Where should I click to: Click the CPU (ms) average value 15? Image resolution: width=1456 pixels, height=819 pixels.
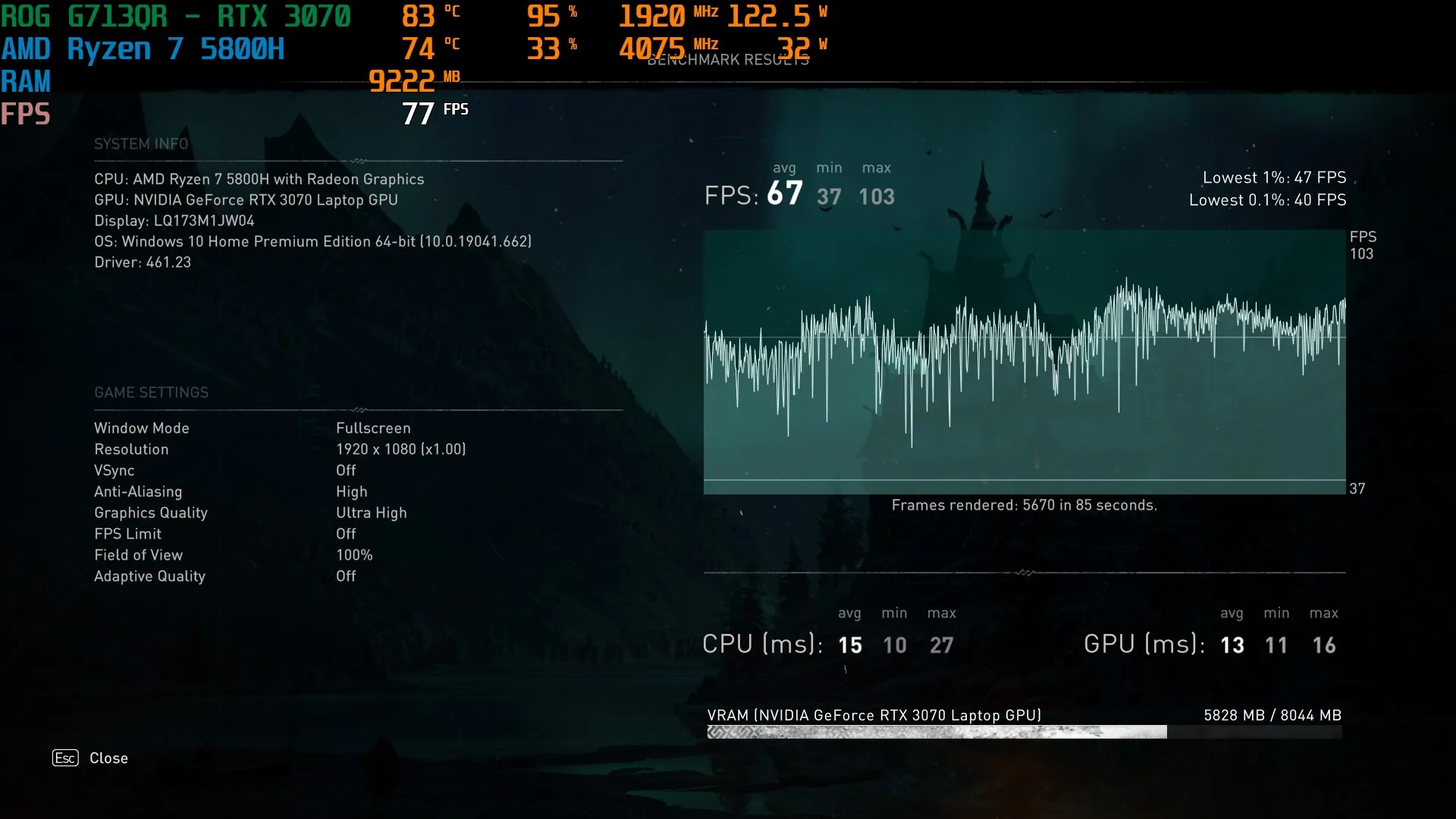click(850, 645)
